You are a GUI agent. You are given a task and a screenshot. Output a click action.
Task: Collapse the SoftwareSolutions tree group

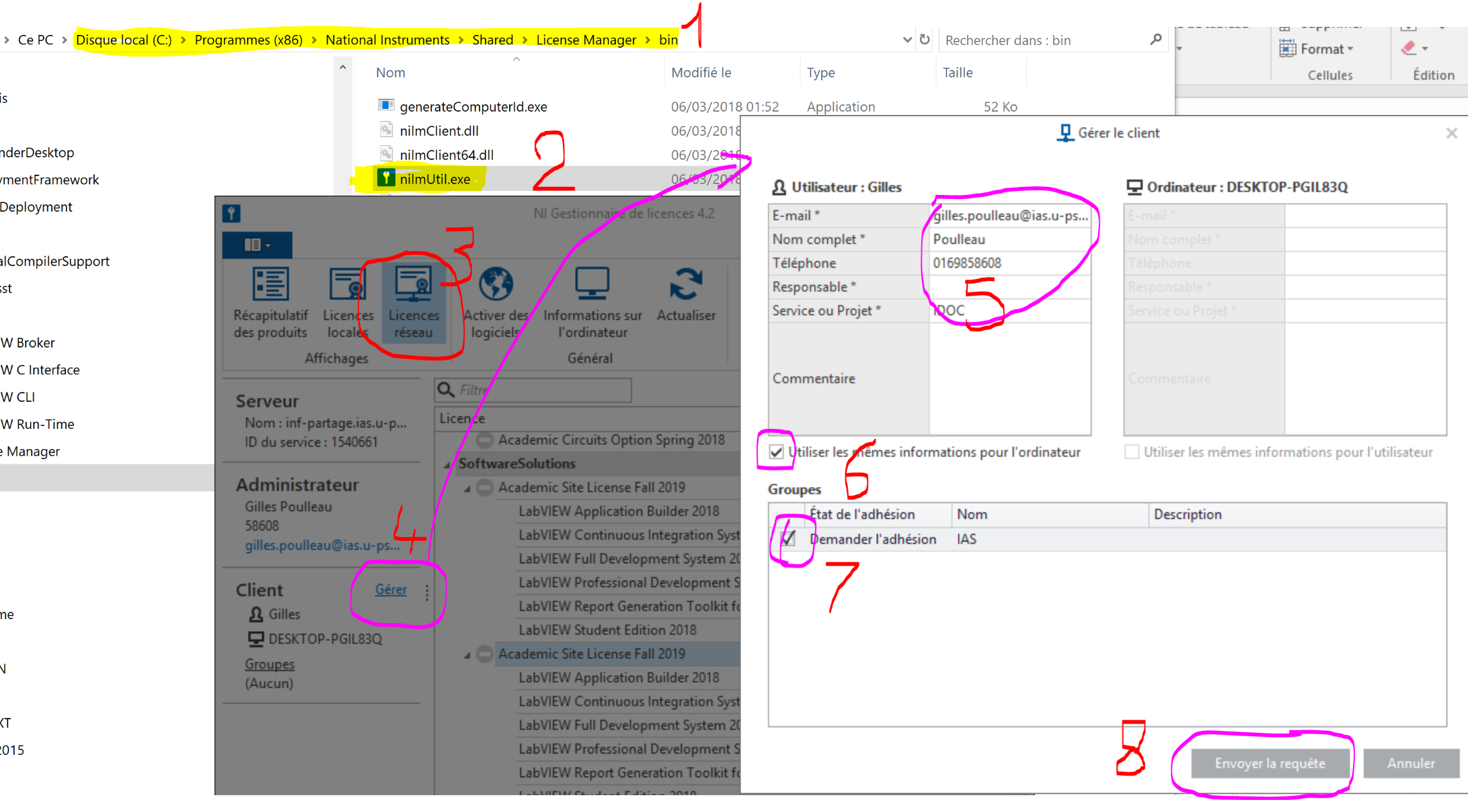447,464
